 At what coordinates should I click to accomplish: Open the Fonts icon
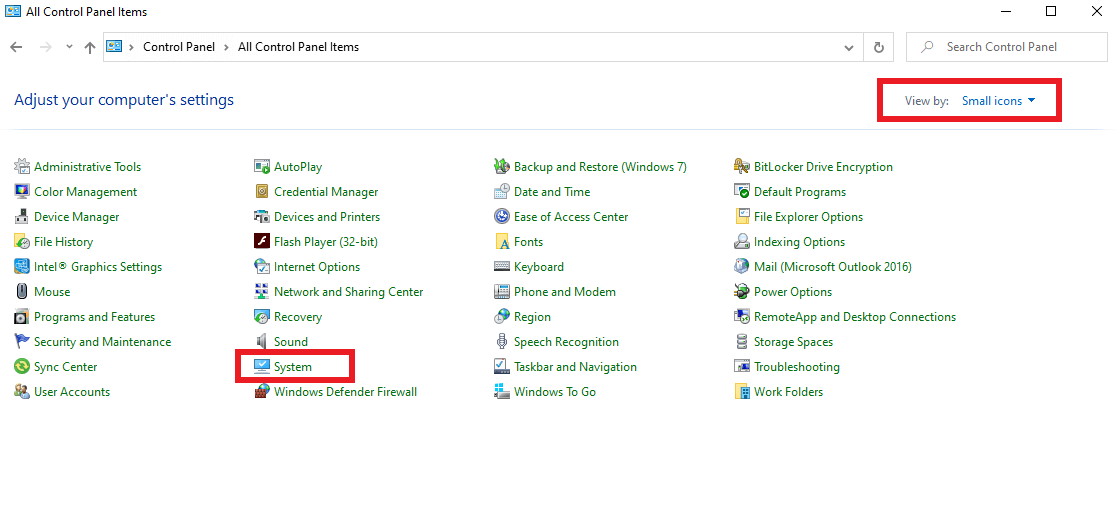click(x=502, y=242)
